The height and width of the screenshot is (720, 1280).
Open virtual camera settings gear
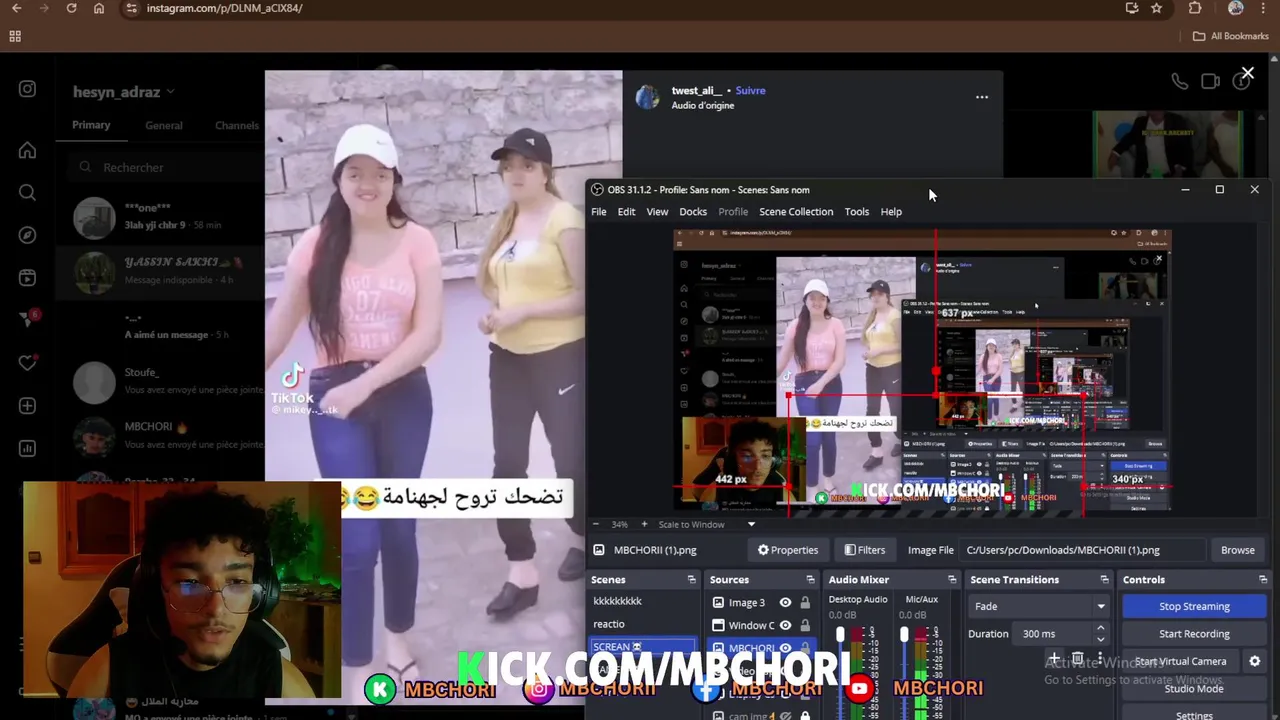(x=1254, y=661)
